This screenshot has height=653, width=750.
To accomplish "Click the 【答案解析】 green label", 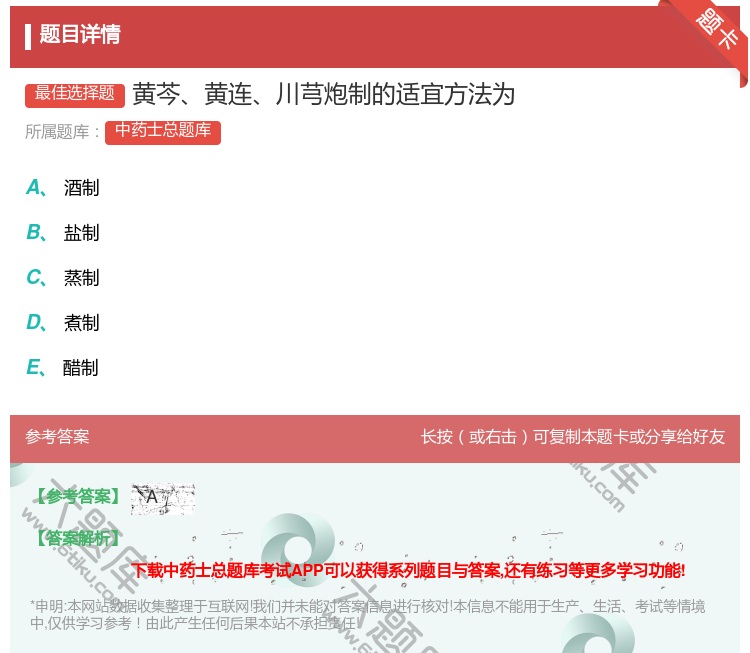I will [78, 538].
